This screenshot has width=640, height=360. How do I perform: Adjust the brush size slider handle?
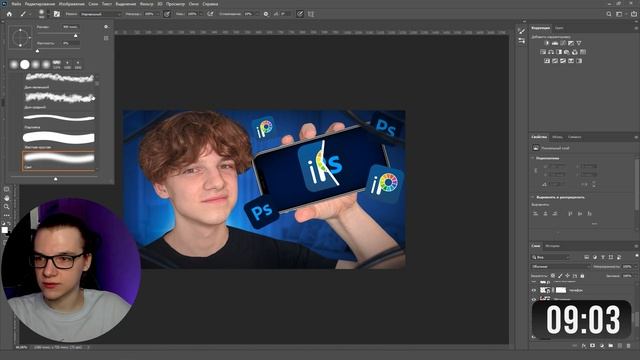click(76, 36)
